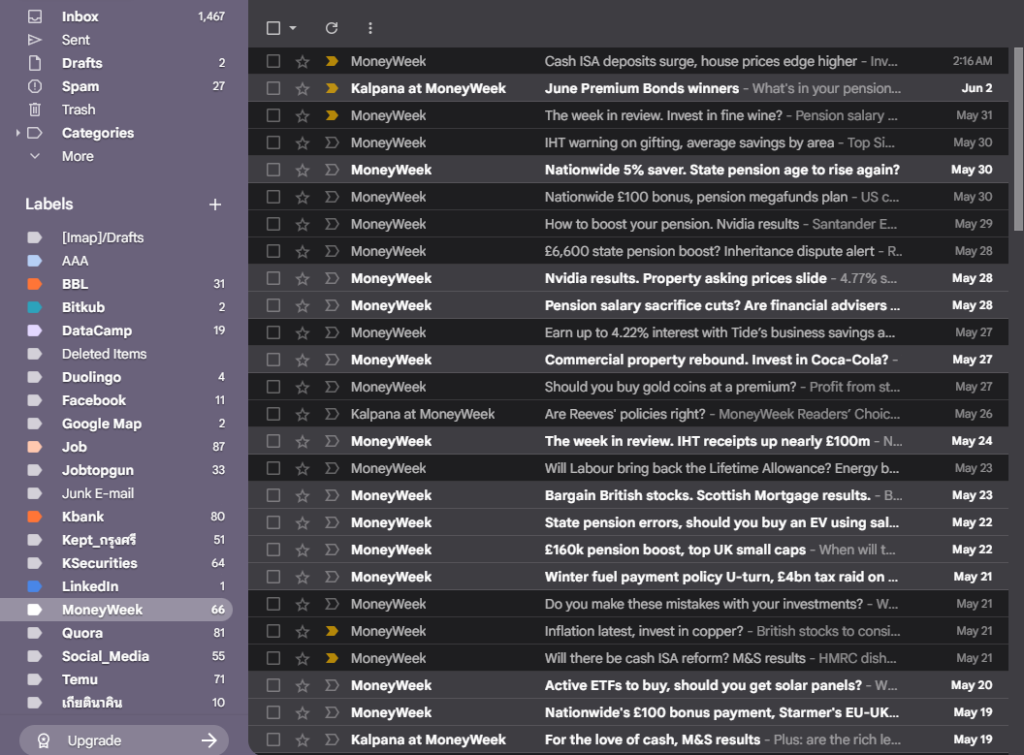Check the box for 'June Premium Bonds winners'
The width and height of the screenshot is (1024, 755).
click(274, 88)
